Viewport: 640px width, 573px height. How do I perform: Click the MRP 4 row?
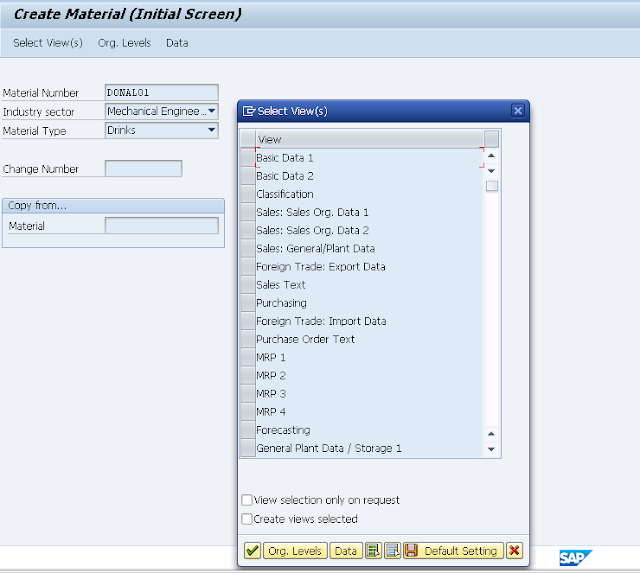[x=369, y=412]
